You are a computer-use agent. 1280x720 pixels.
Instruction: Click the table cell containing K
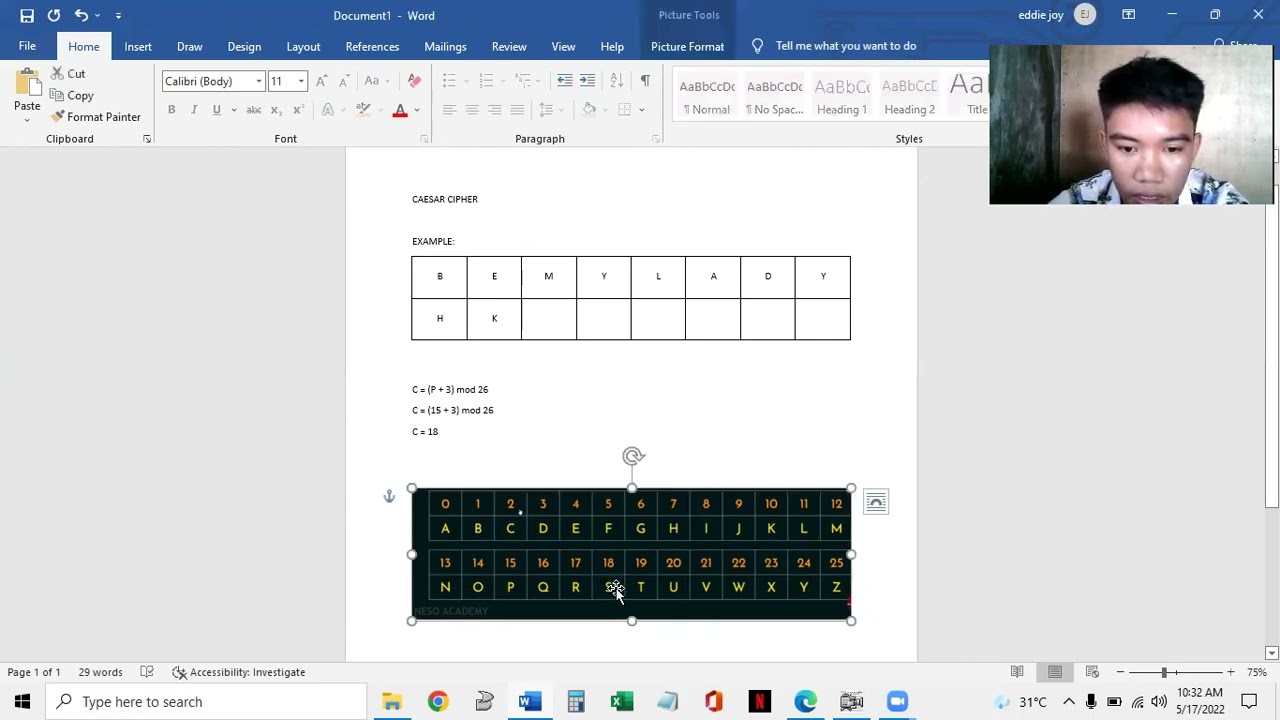pos(494,319)
